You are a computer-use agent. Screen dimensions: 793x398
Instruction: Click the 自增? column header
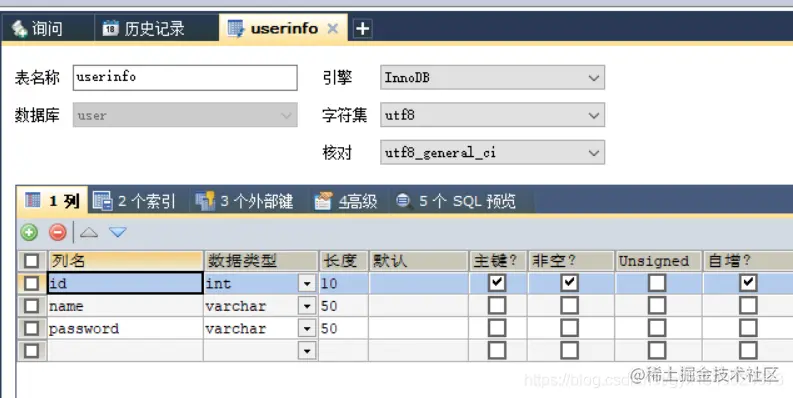[x=748, y=261]
